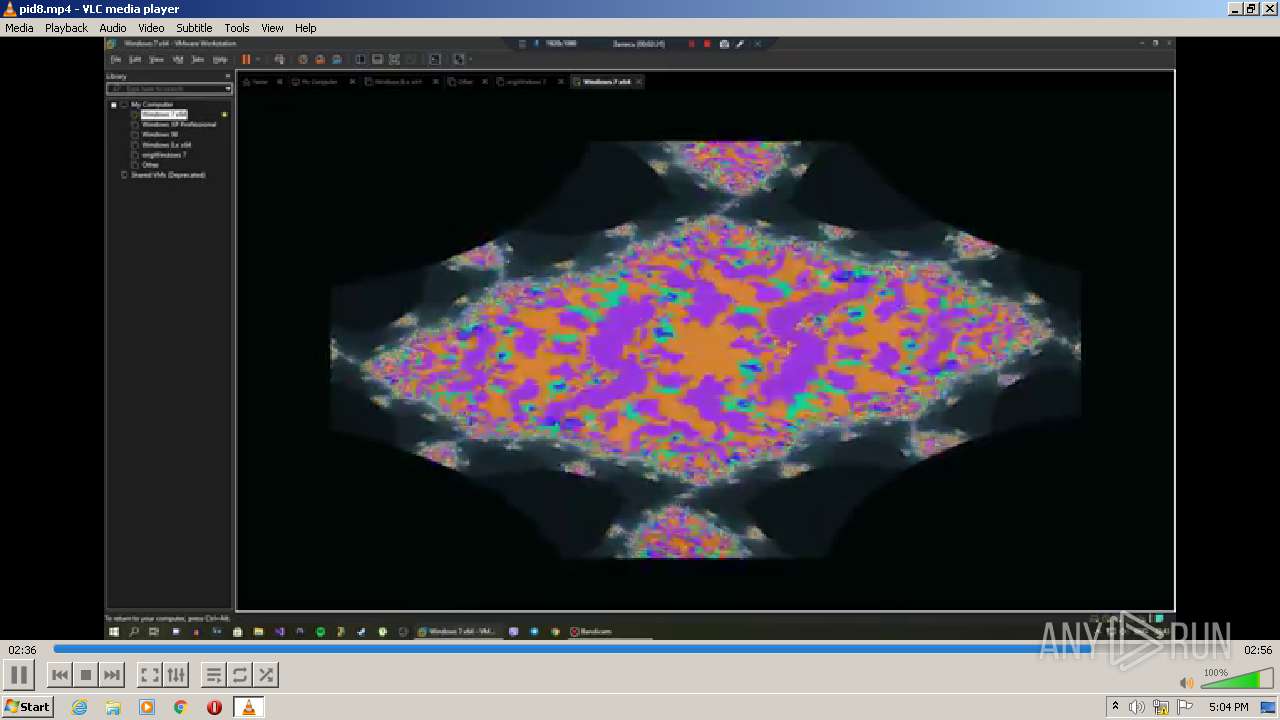
Task: Click the 5:04 PM system clock
Action: (1228, 707)
